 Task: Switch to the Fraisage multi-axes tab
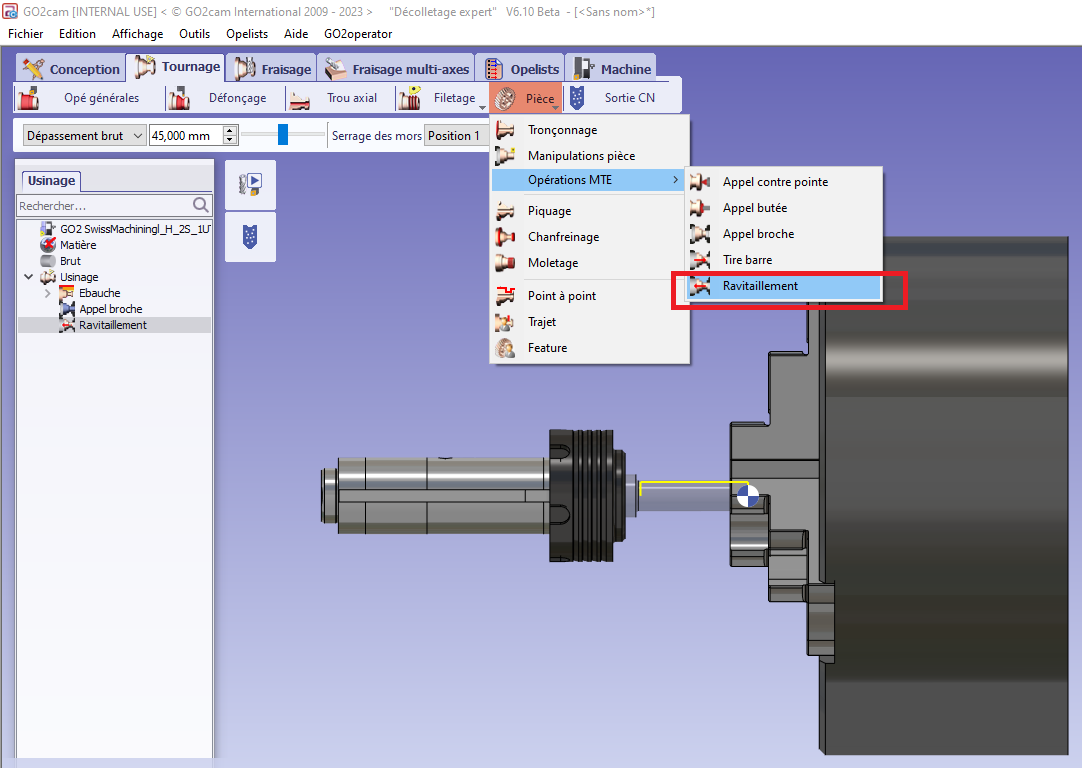(x=397, y=69)
